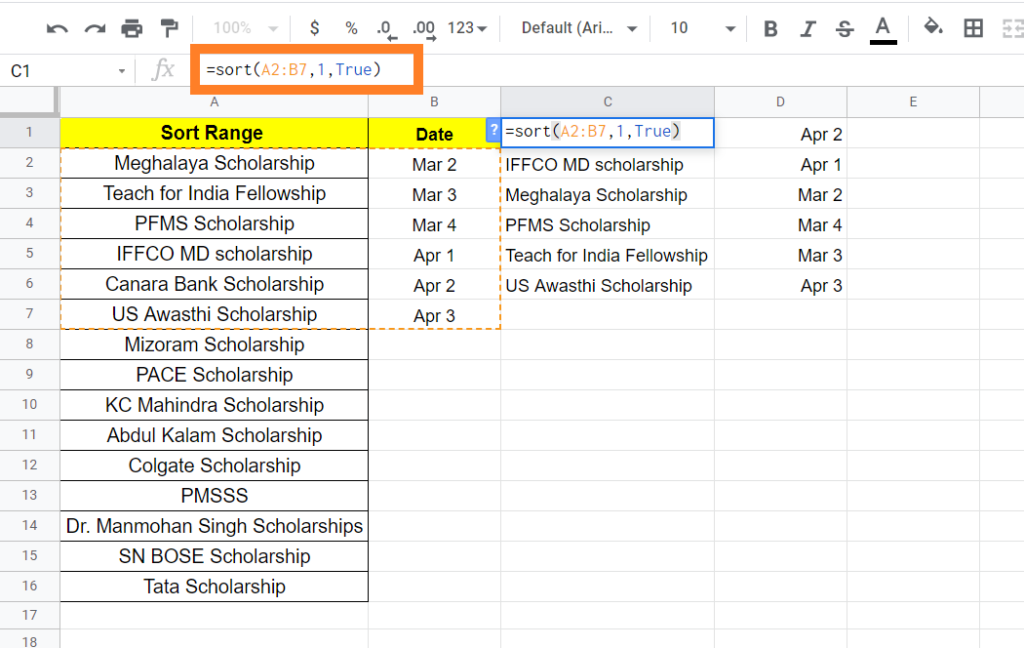Redo the last action
The width and height of the screenshot is (1024, 648).
[x=93, y=28]
